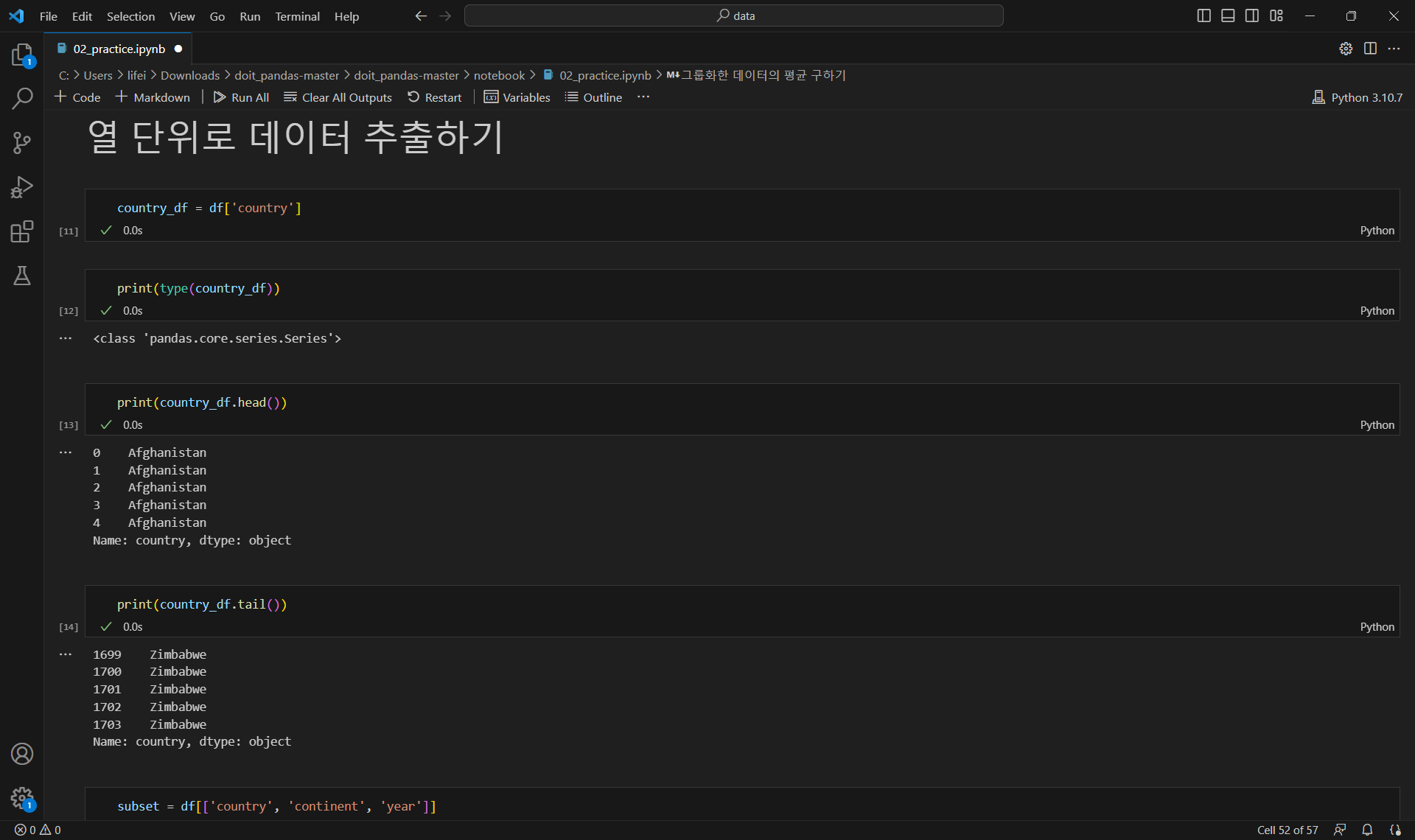Screen dimensions: 1415x840
Task: Open the Search view icon
Action: click(x=22, y=98)
